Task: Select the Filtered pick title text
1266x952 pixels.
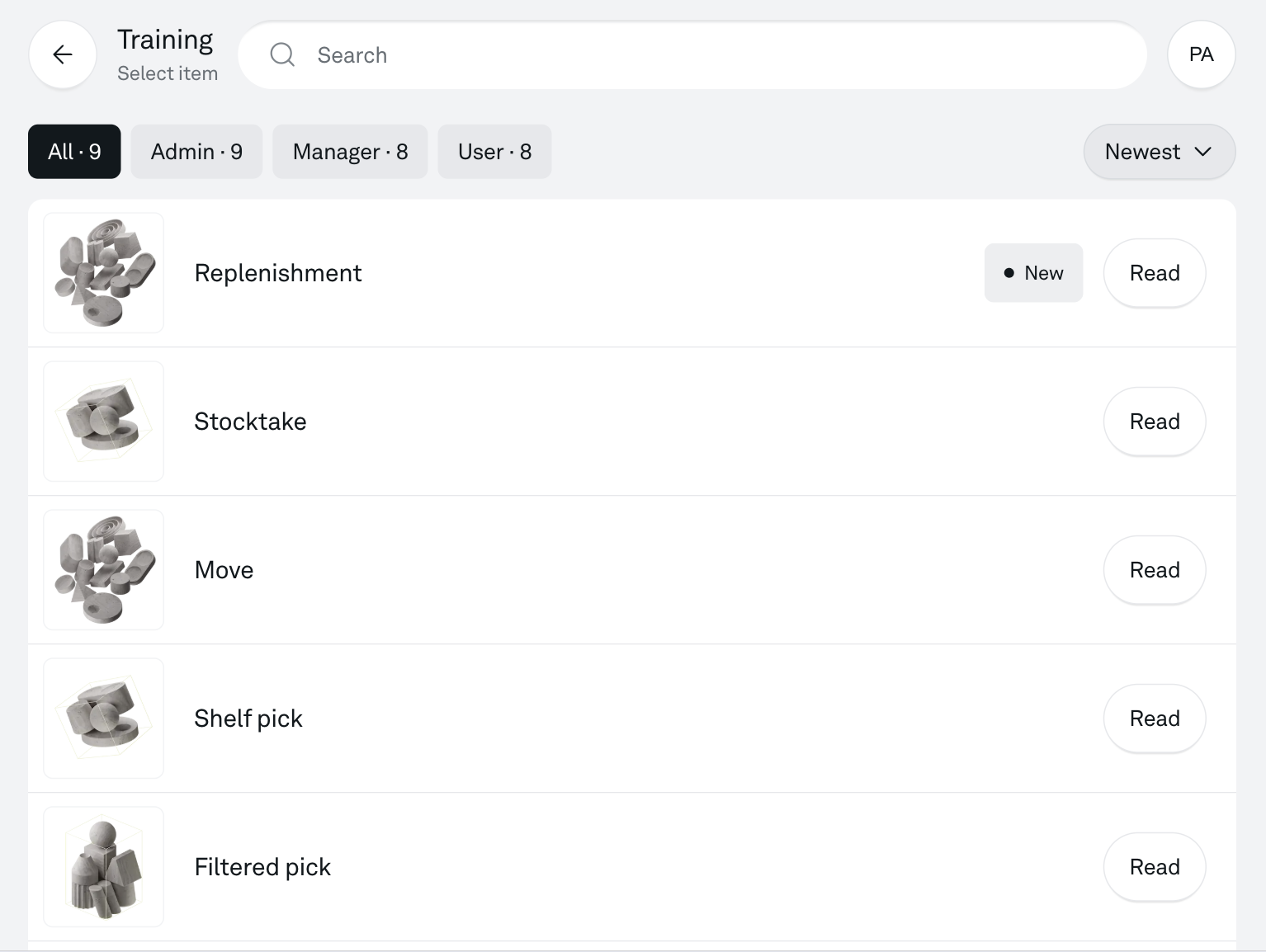Action: [262, 867]
